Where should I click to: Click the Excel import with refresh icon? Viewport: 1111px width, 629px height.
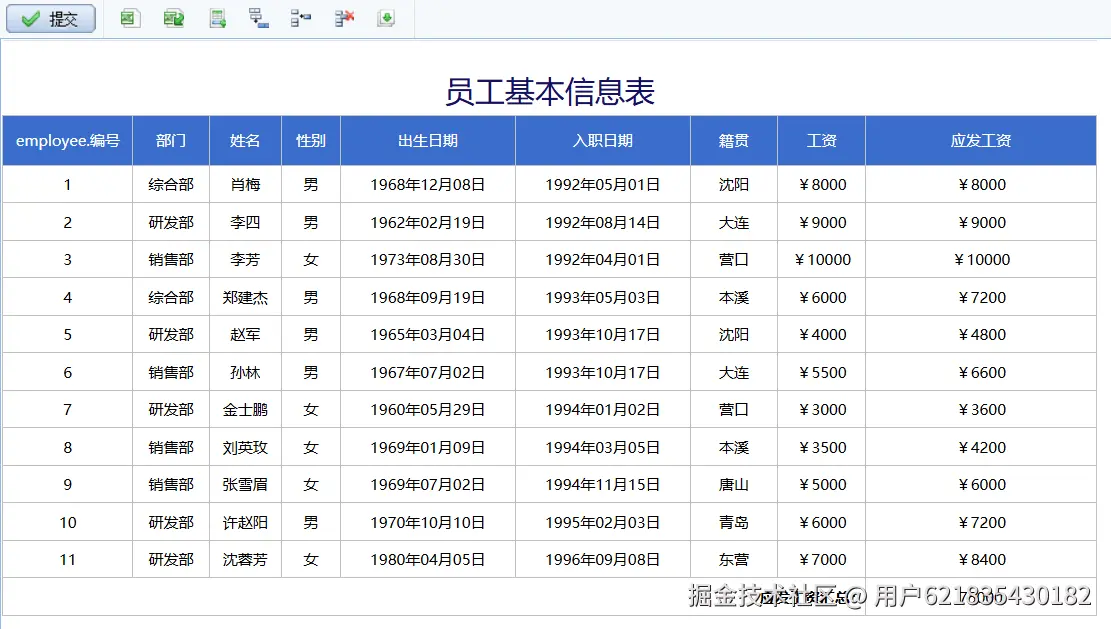pos(174,18)
